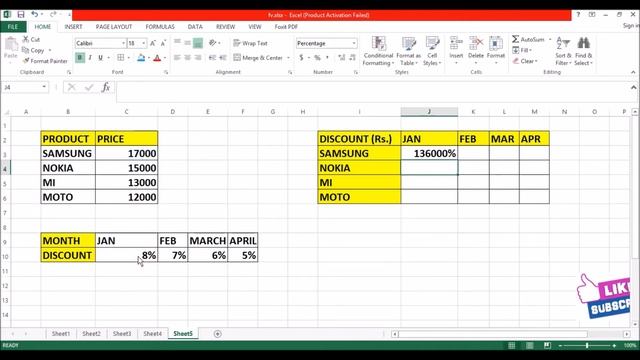Image resolution: width=640 pixels, height=360 pixels.
Task: Open the font size dropdown
Action: 144,43
